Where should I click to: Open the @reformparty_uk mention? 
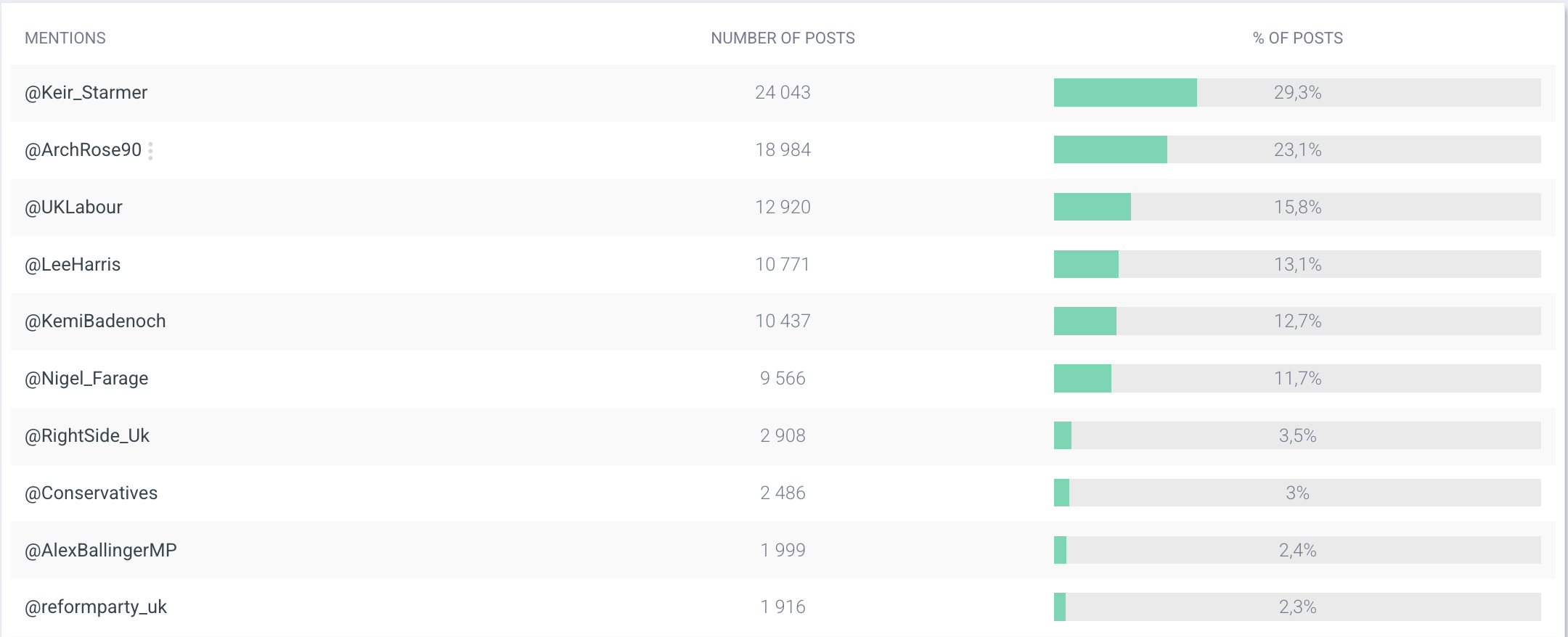click(96, 607)
